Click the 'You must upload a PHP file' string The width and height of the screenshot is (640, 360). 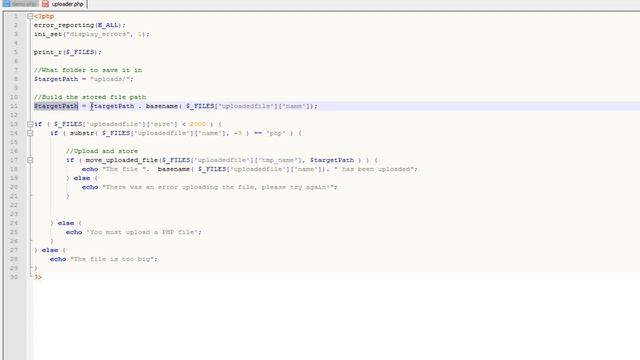[x=142, y=232]
